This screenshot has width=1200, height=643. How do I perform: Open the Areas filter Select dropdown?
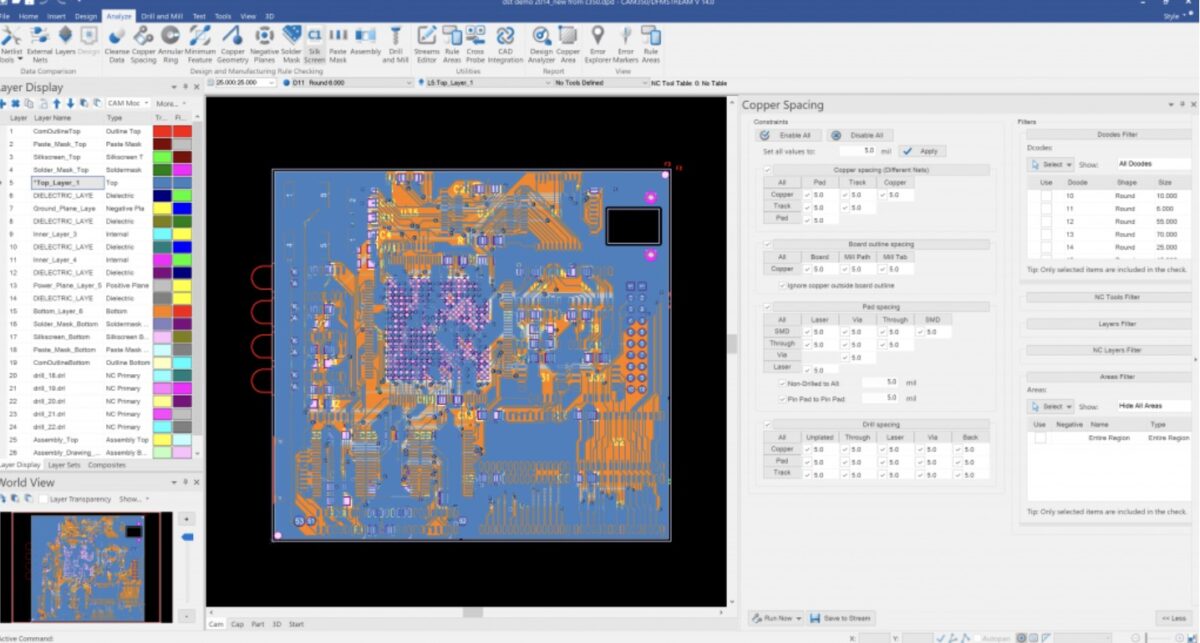point(1051,407)
